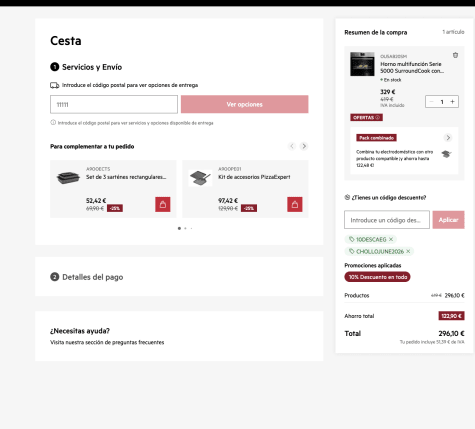Increase the oven quantity with the plus button
Viewport: 475px width, 429px height.
[452, 102]
